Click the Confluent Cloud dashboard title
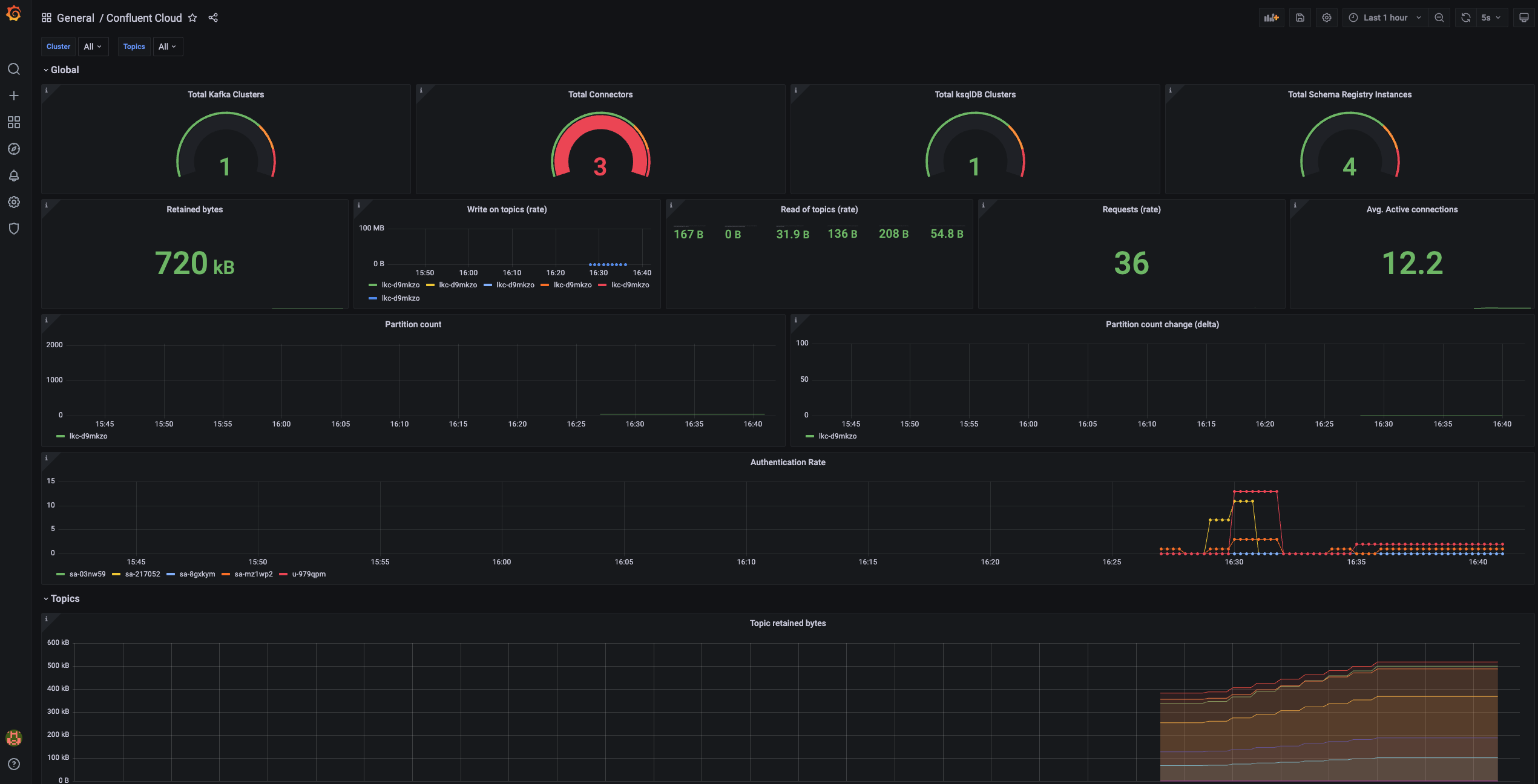This screenshot has width=1538, height=784. coord(144,18)
